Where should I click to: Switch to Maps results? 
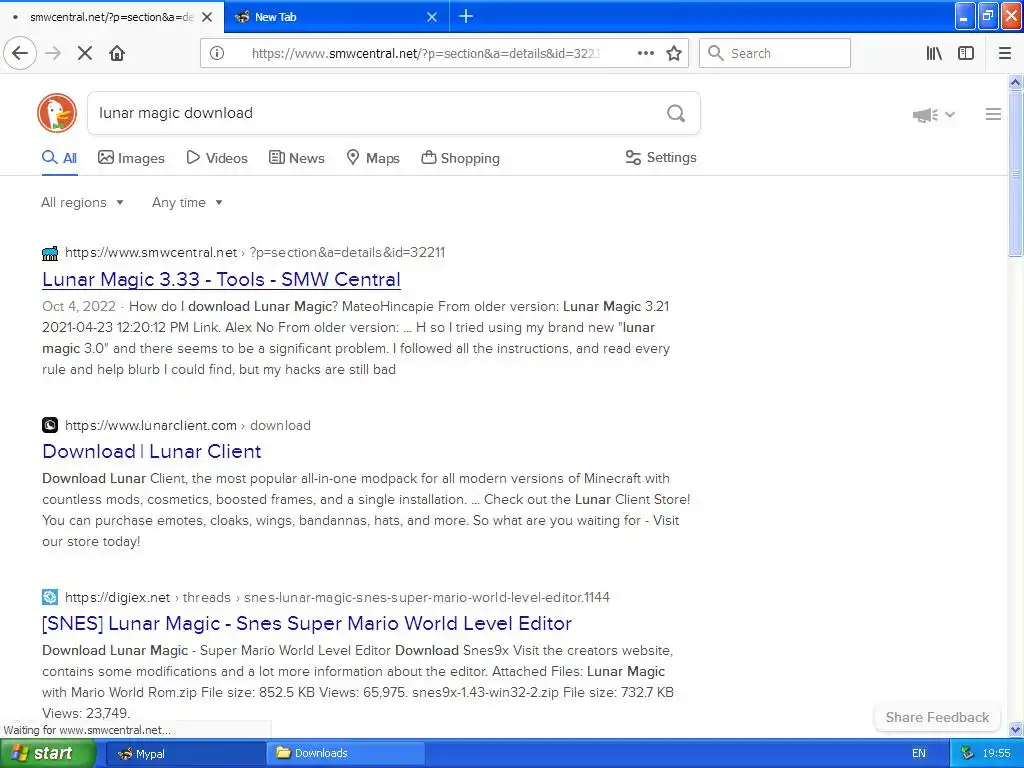click(x=373, y=158)
